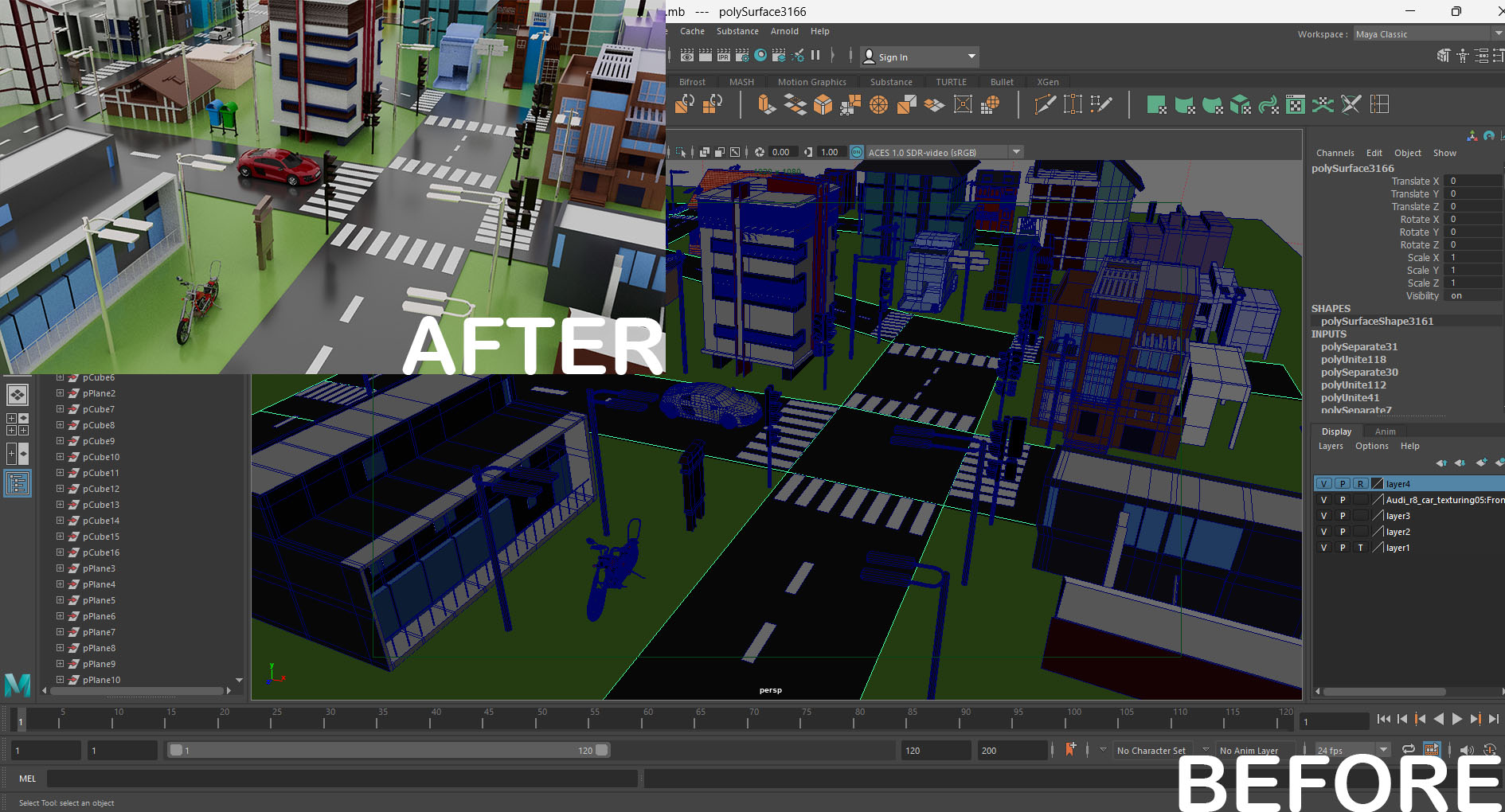Screen dimensions: 1505x812
Task: Toggle visibility V of layer3
Action: tap(1324, 516)
